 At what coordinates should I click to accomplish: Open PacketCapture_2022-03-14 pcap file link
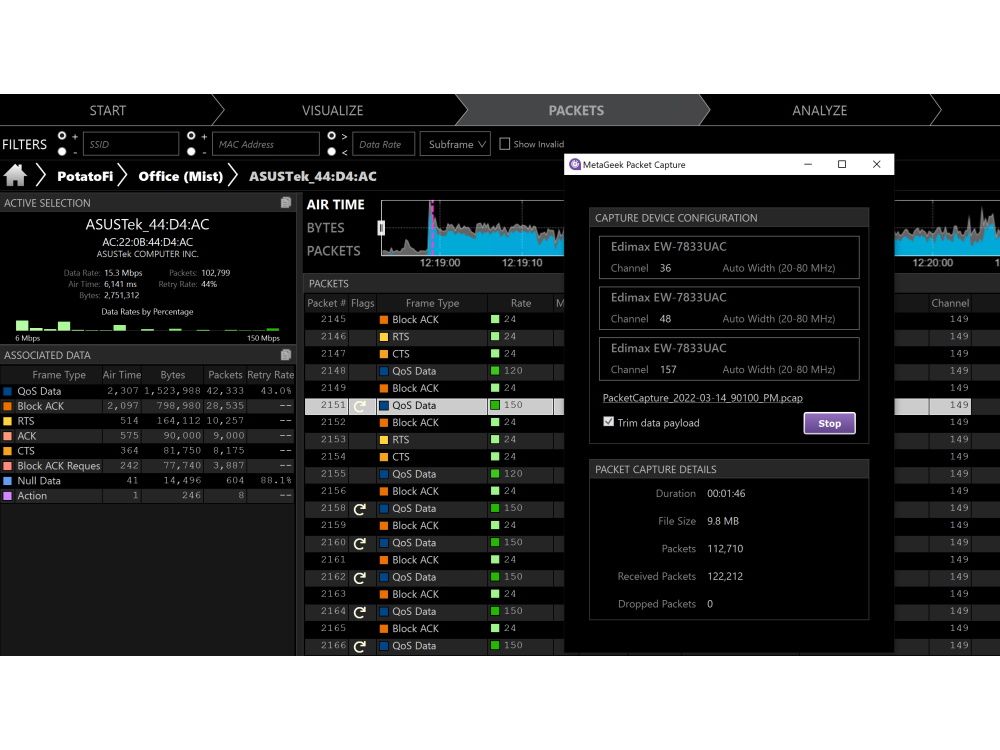click(x=702, y=398)
